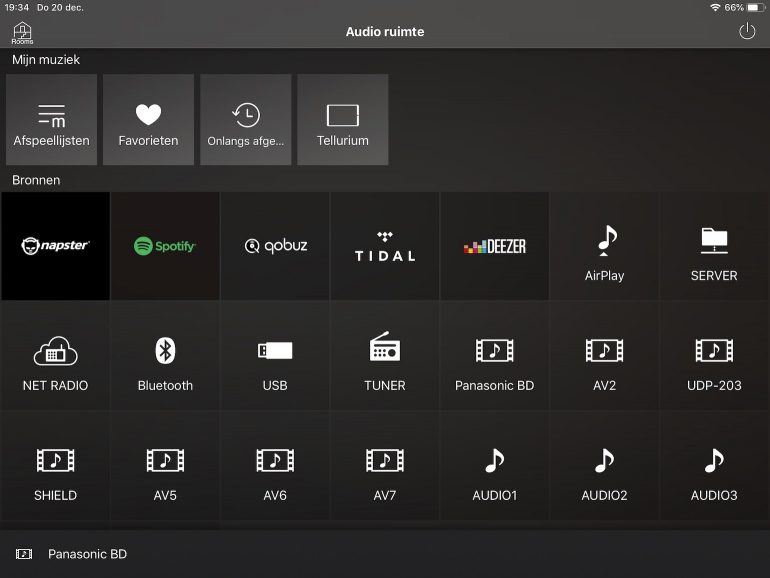Viewport: 770px width, 578px height.
Task: Select the Tellurium tile
Action: point(342,120)
